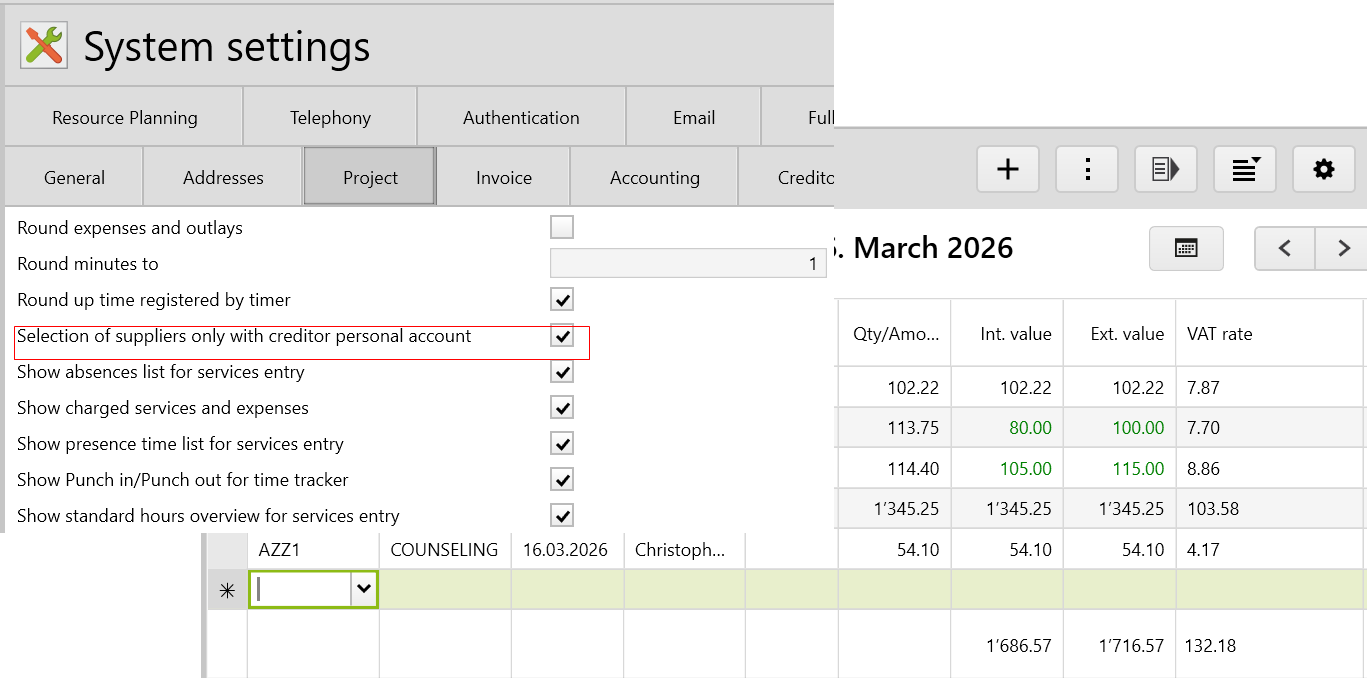Switch to the Invoice tab
1367x678 pixels.
pos(503,178)
